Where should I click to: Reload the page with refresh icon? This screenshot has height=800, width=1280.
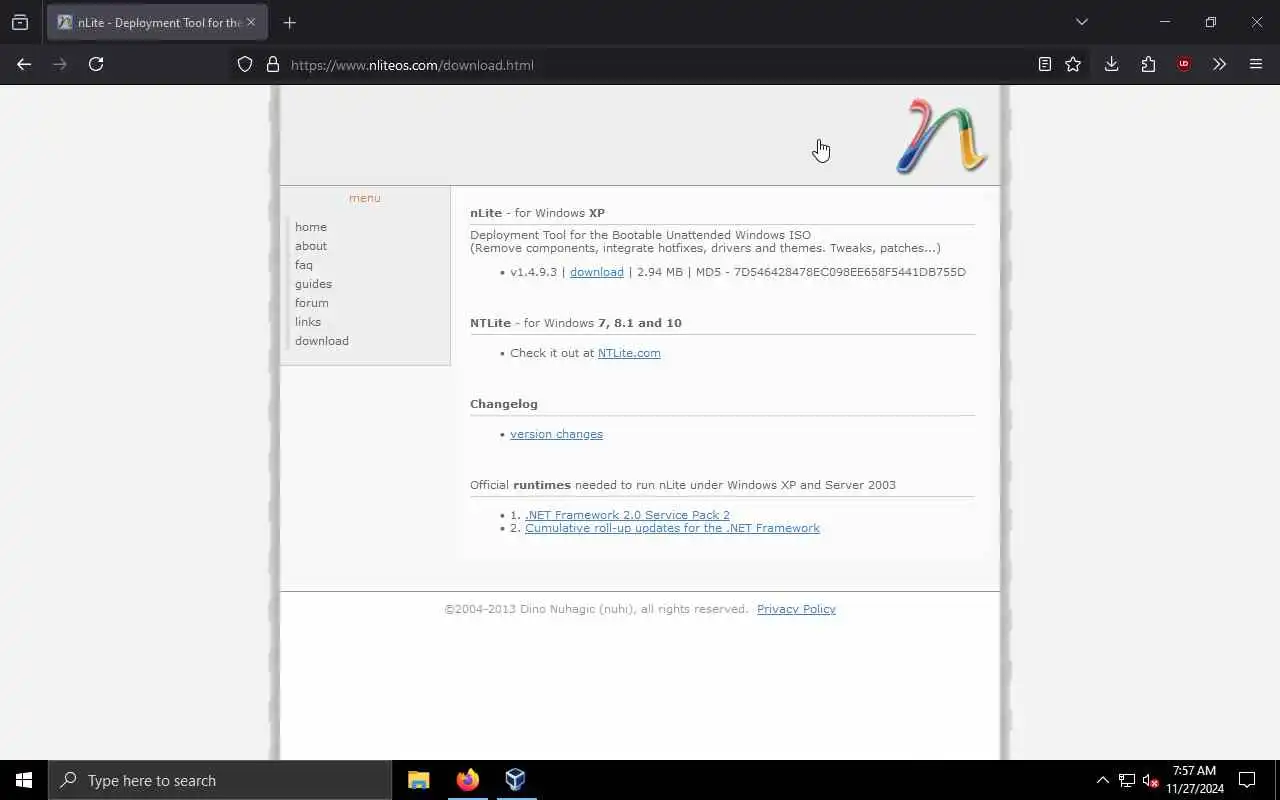tap(96, 64)
